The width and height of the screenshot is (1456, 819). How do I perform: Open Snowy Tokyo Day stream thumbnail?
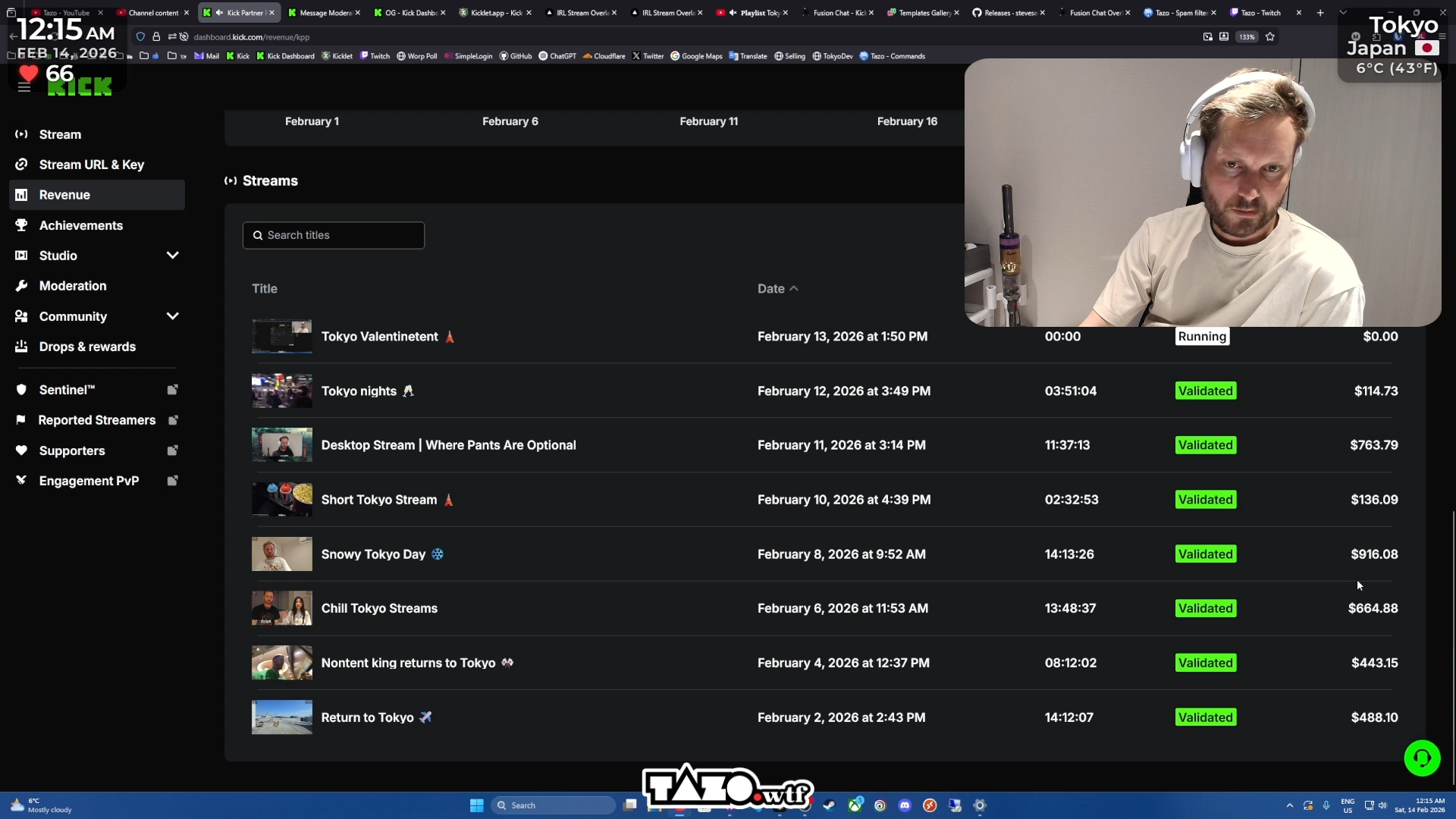tap(281, 554)
